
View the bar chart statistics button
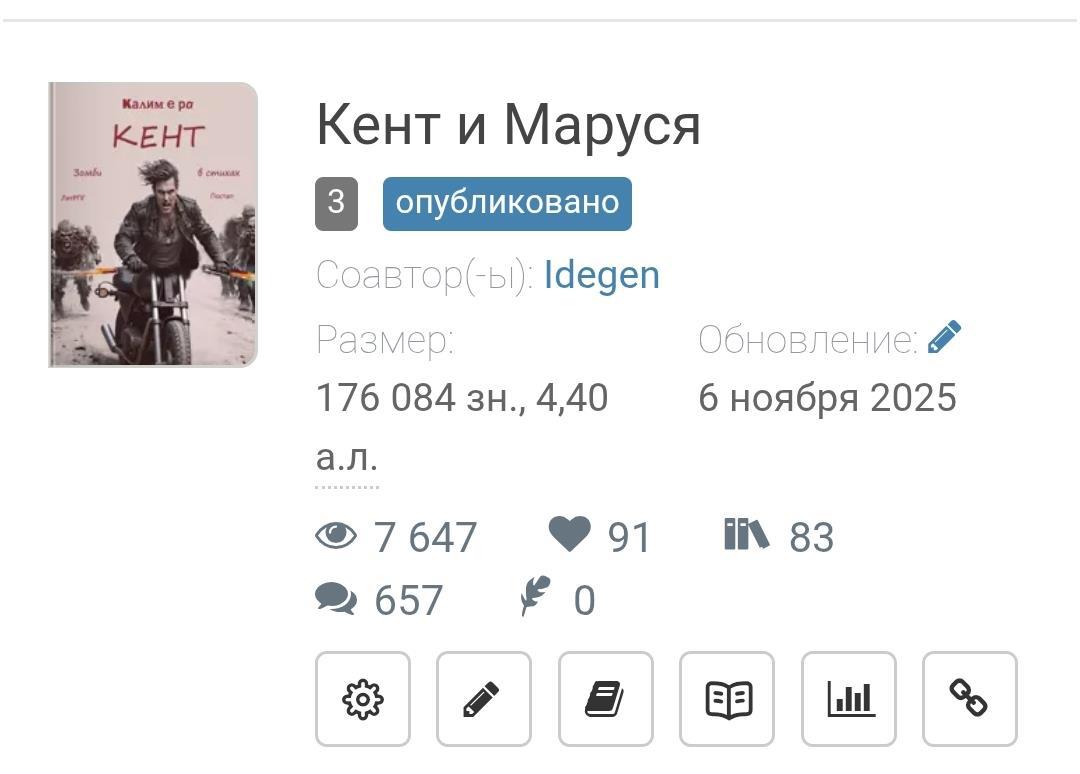point(849,699)
